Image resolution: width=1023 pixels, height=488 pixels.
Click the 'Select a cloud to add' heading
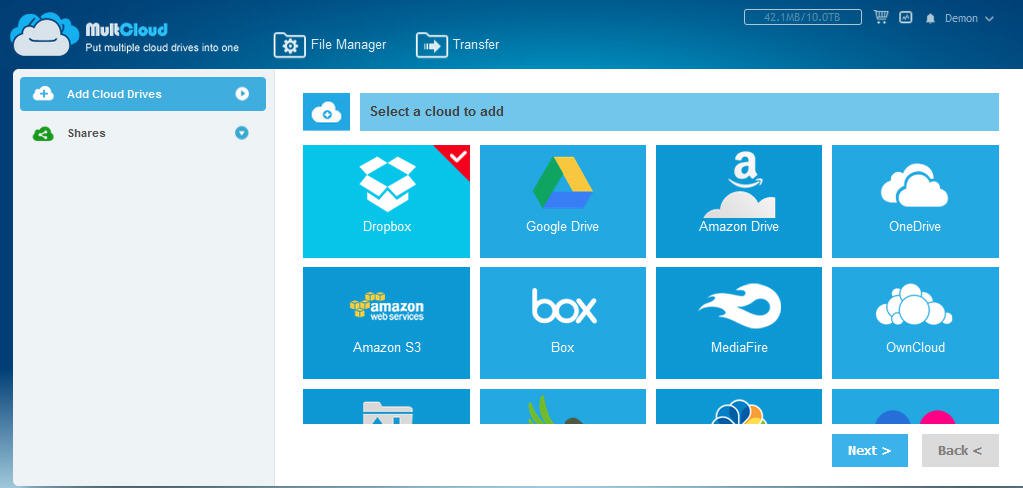pos(436,112)
